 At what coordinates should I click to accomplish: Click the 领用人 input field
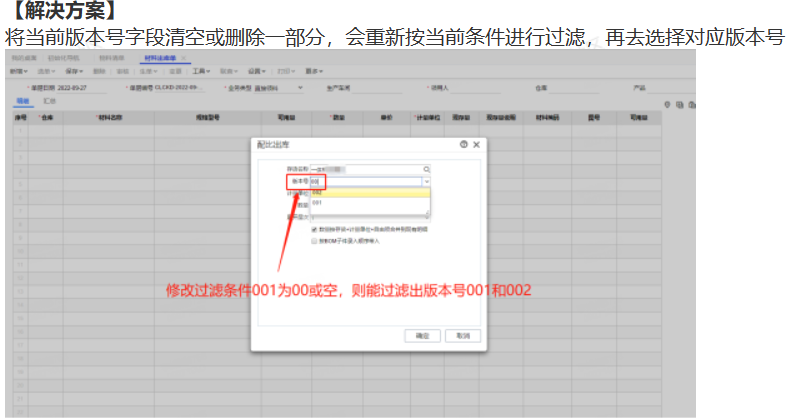475,88
